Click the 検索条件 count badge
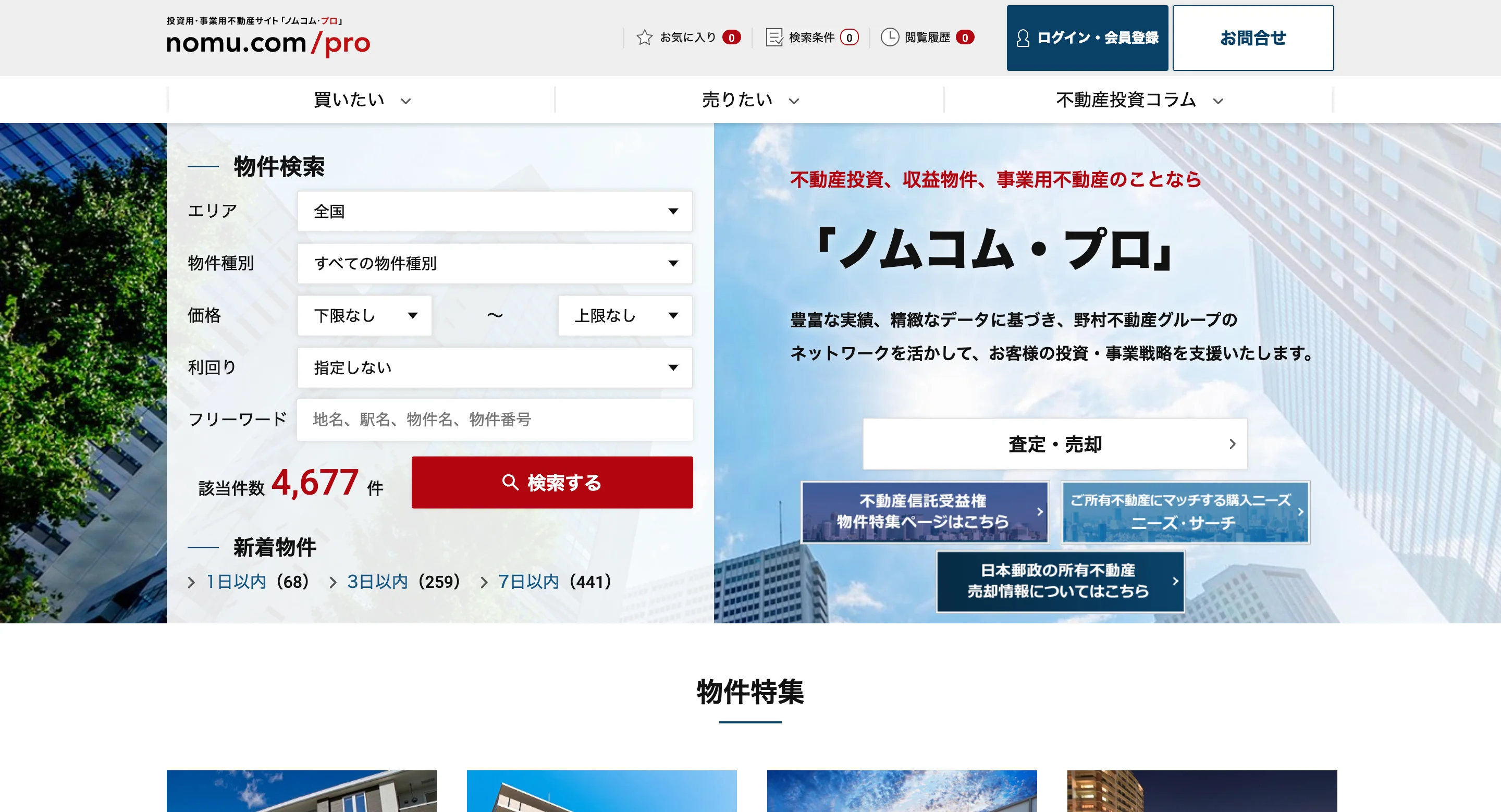The width and height of the screenshot is (1501, 812). click(849, 38)
